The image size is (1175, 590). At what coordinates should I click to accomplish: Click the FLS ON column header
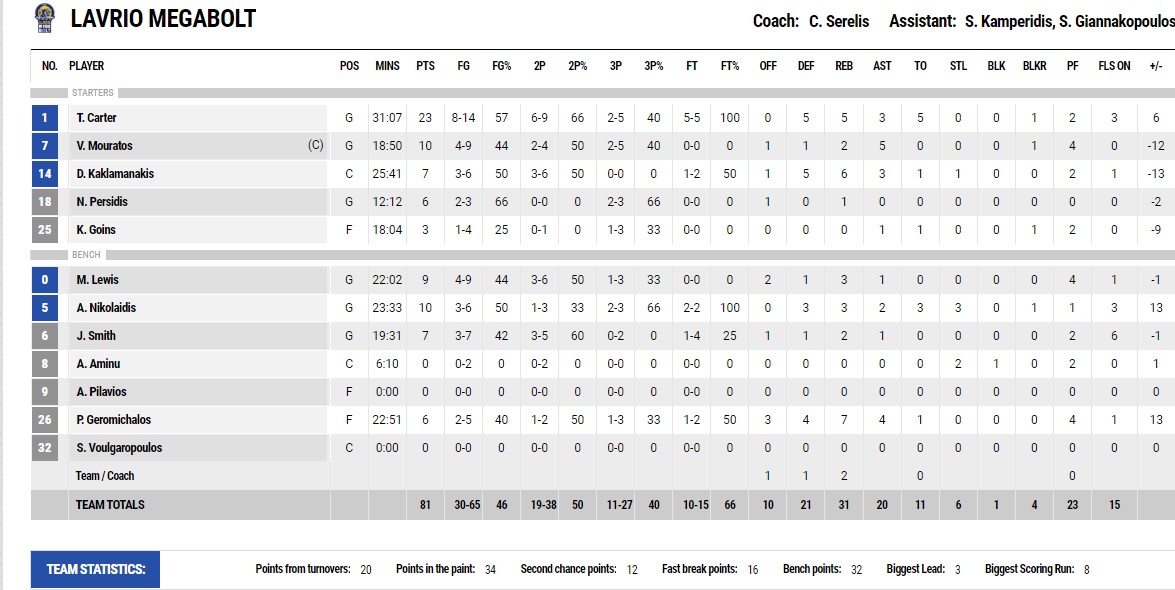point(1114,66)
